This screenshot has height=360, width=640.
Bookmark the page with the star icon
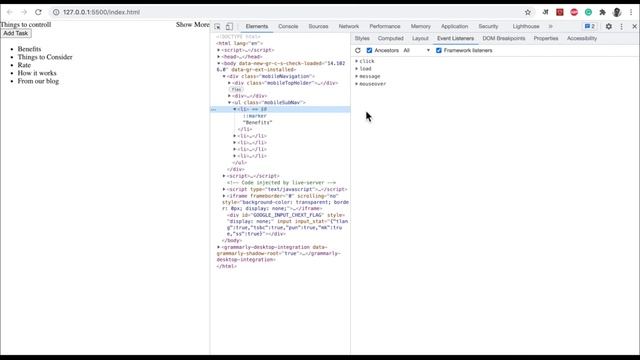pos(528,12)
